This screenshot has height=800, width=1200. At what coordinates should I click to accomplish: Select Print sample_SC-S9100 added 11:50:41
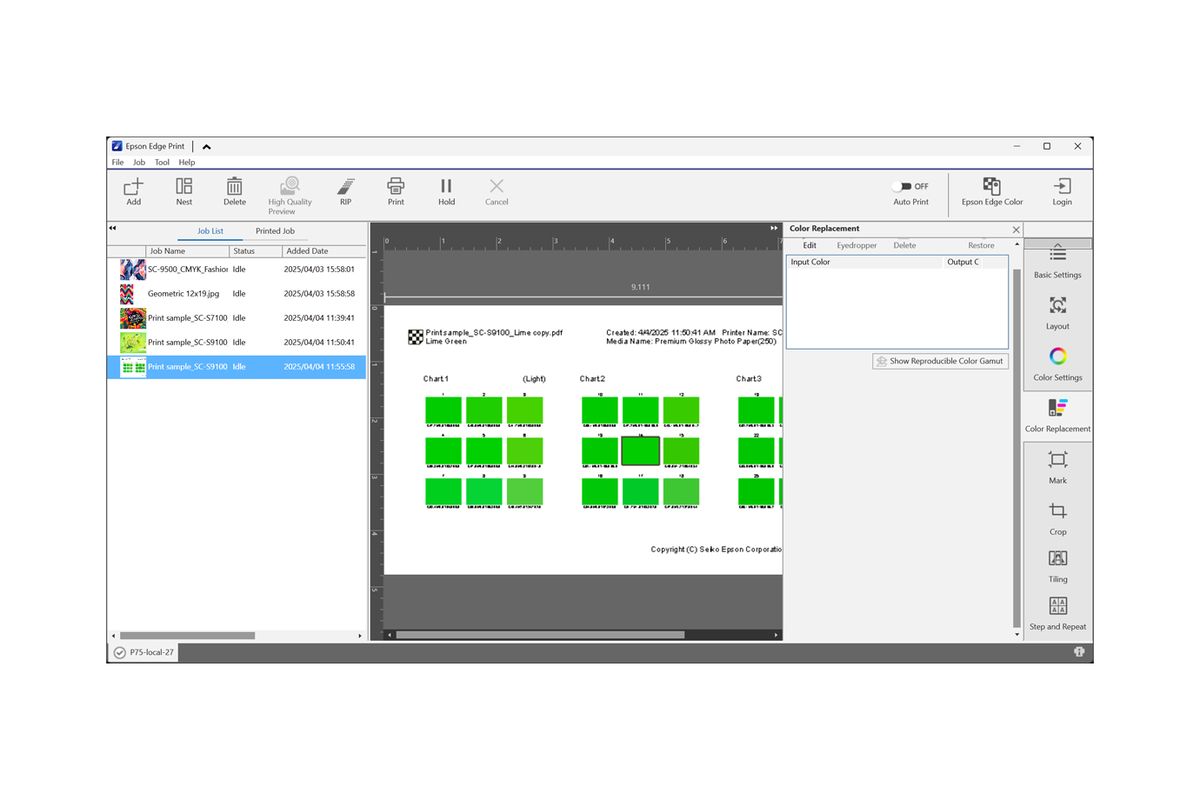click(x=237, y=342)
